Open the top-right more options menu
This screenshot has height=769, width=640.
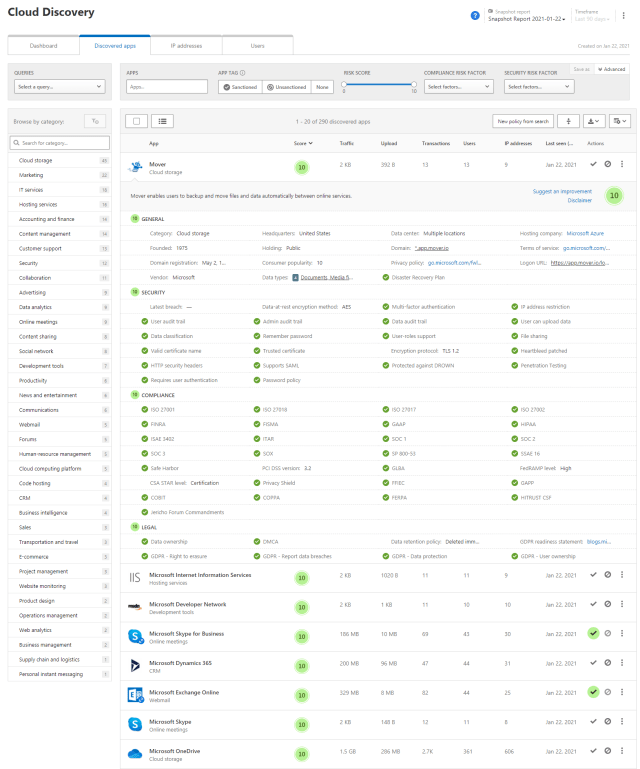tap(623, 16)
